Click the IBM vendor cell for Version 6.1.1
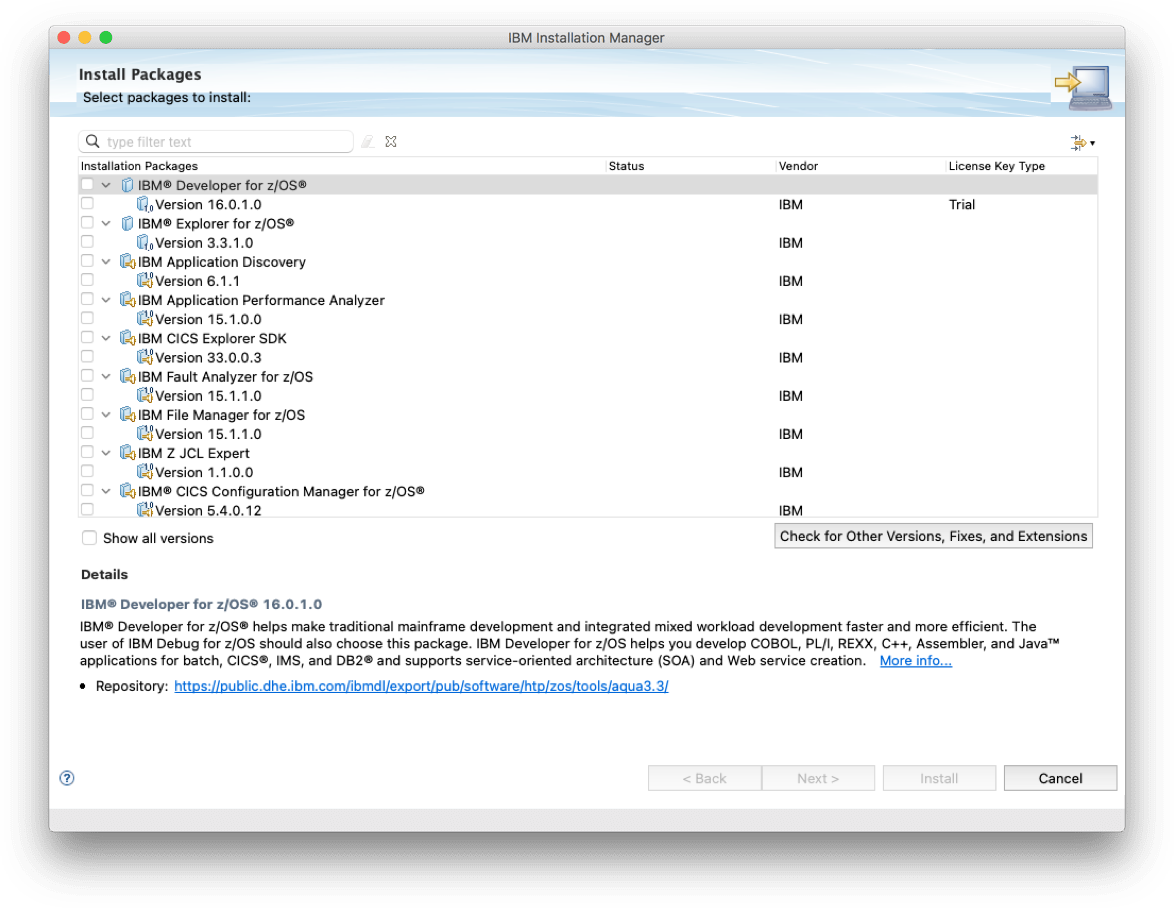This screenshot has width=1174, height=908. (790, 281)
